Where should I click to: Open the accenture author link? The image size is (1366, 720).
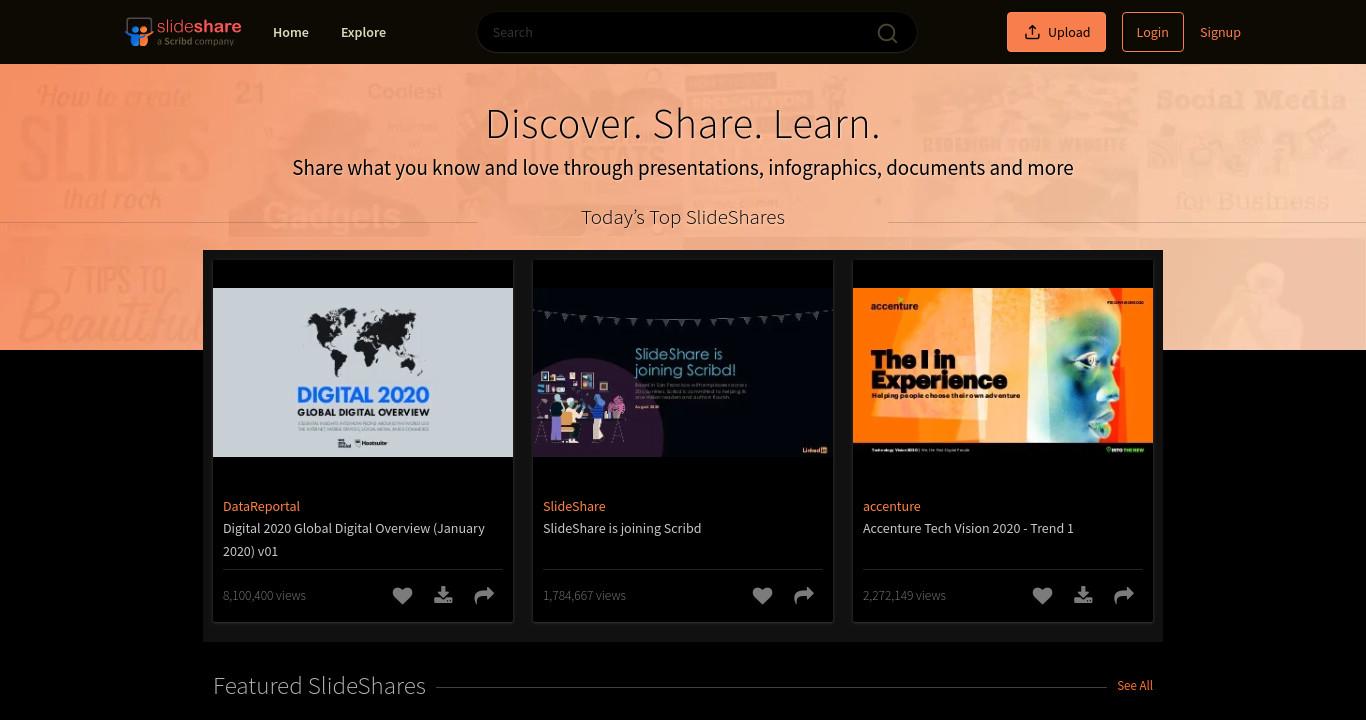892,506
